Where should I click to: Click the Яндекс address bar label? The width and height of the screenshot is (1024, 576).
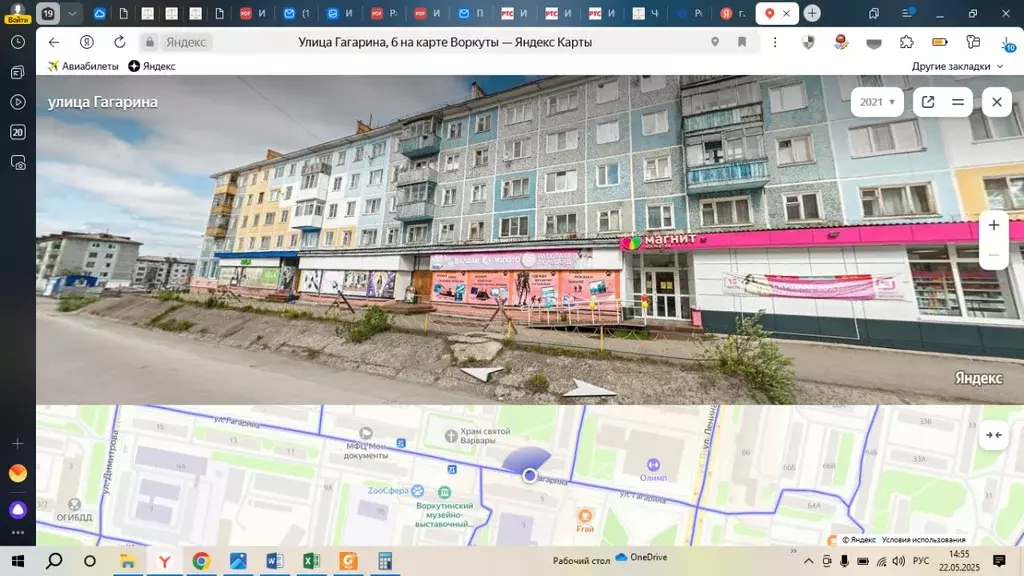click(x=185, y=42)
